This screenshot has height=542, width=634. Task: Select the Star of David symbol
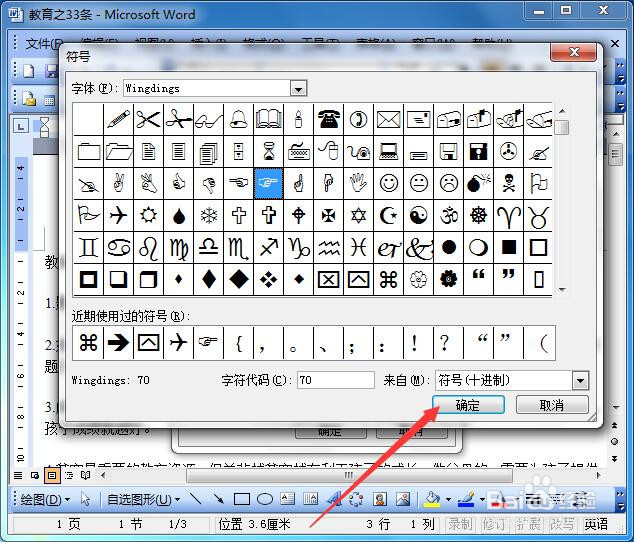358,215
